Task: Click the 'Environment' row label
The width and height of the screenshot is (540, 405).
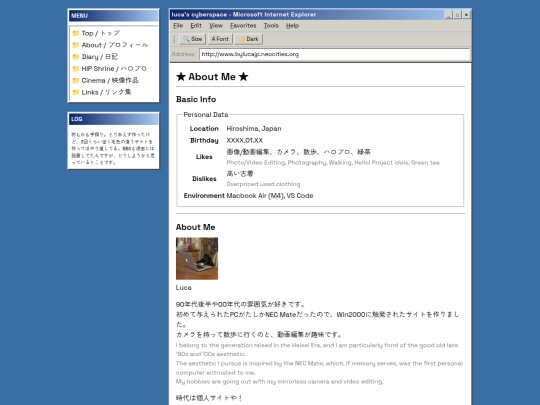Action: point(204,196)
